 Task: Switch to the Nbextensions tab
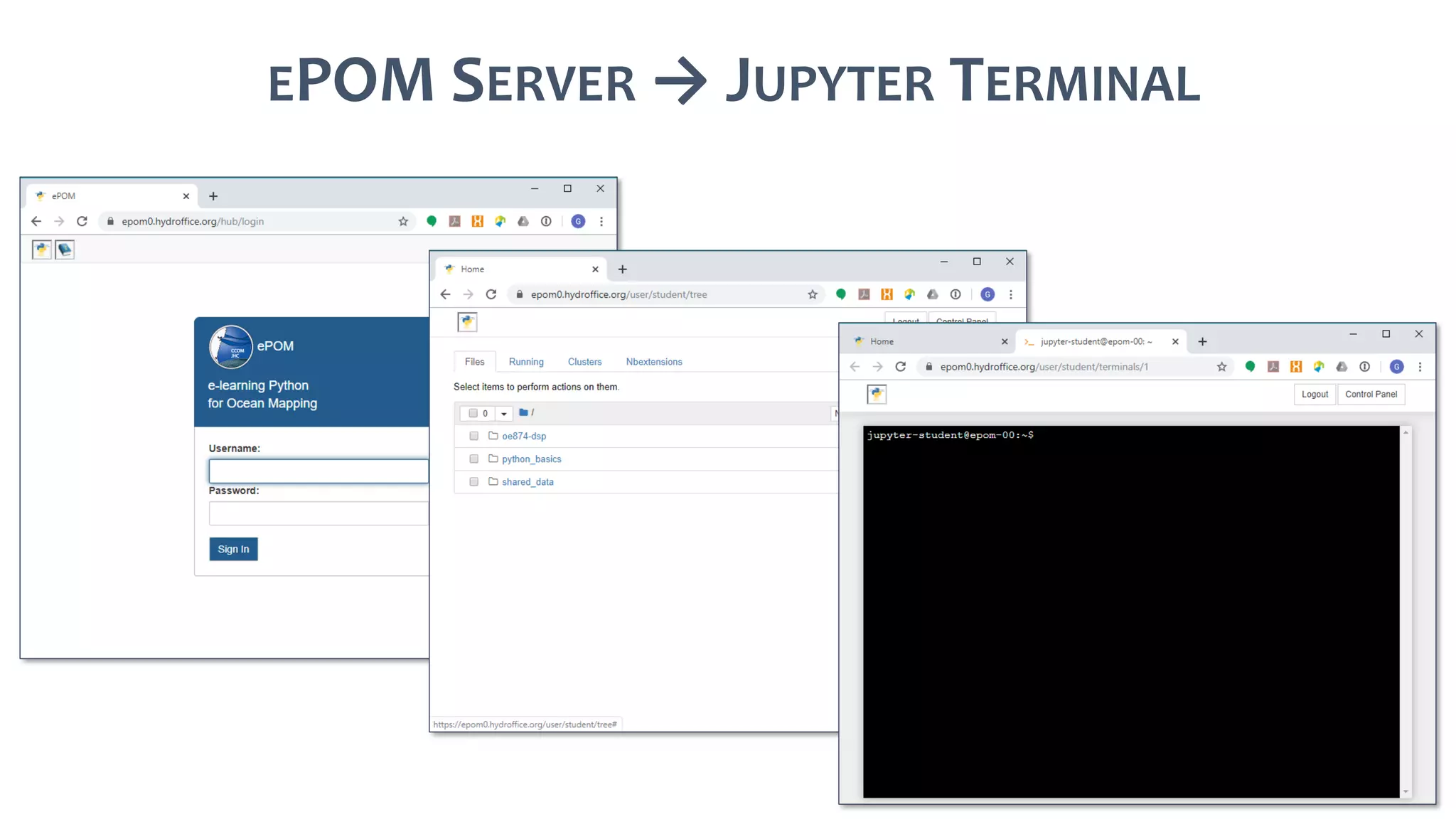click(654, 362)
